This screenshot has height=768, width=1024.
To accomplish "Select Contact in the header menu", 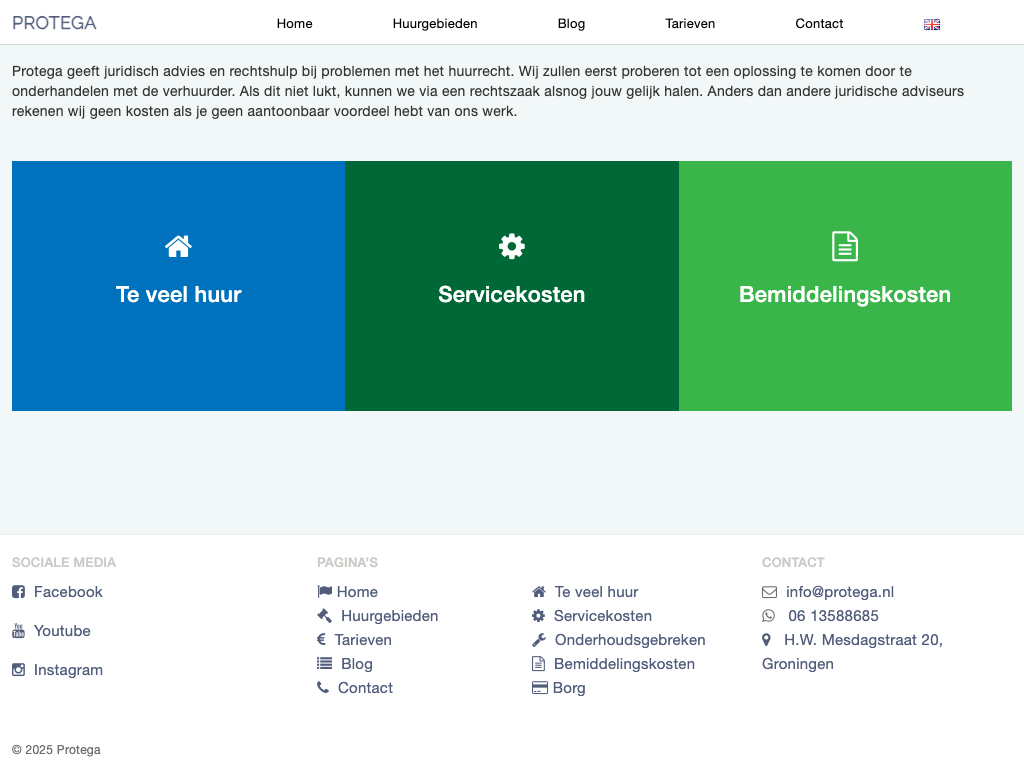I will [x=819, y=24].
